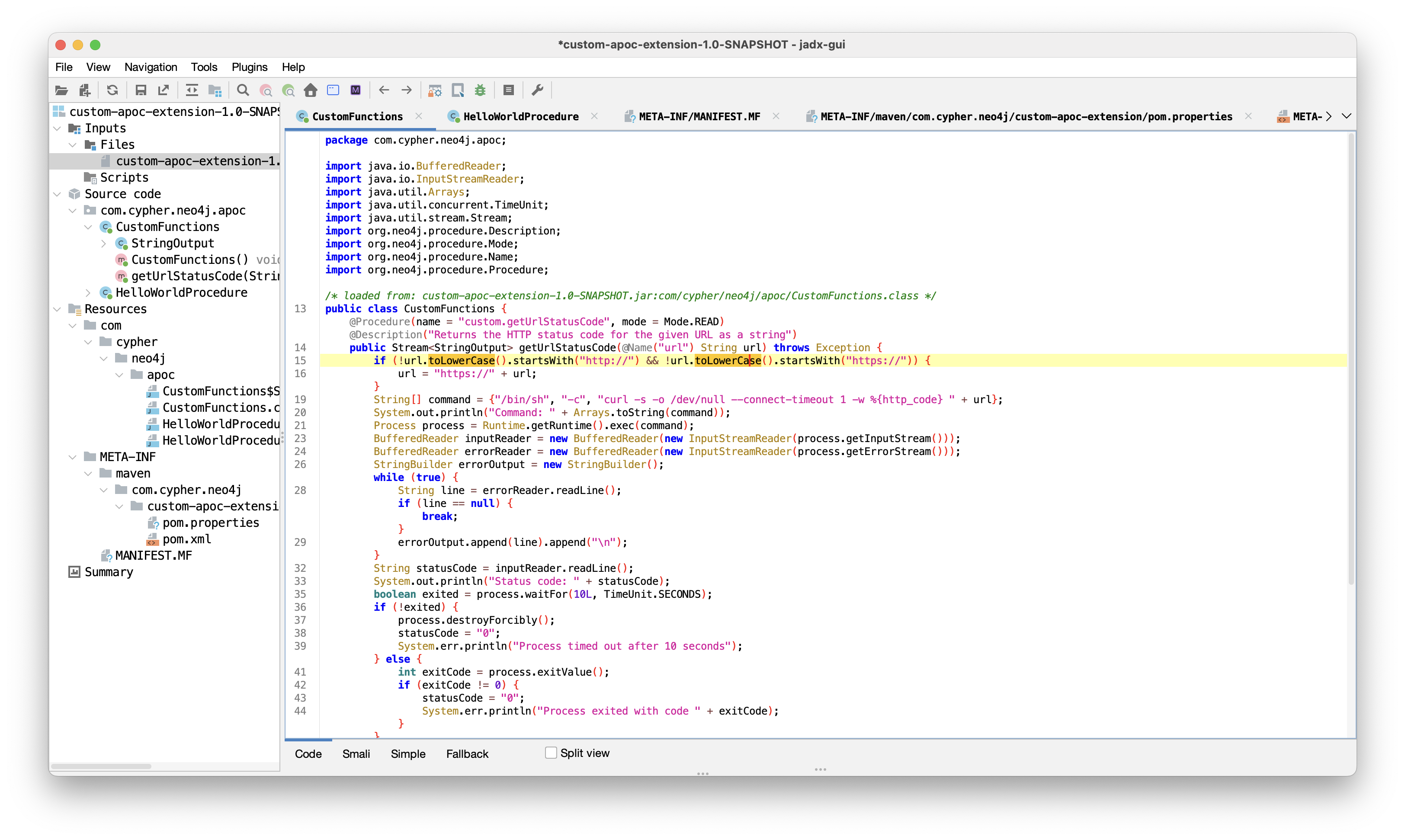Open text search magnifier icon
The height and width of the screenshot is (840, 1405).
243,90
